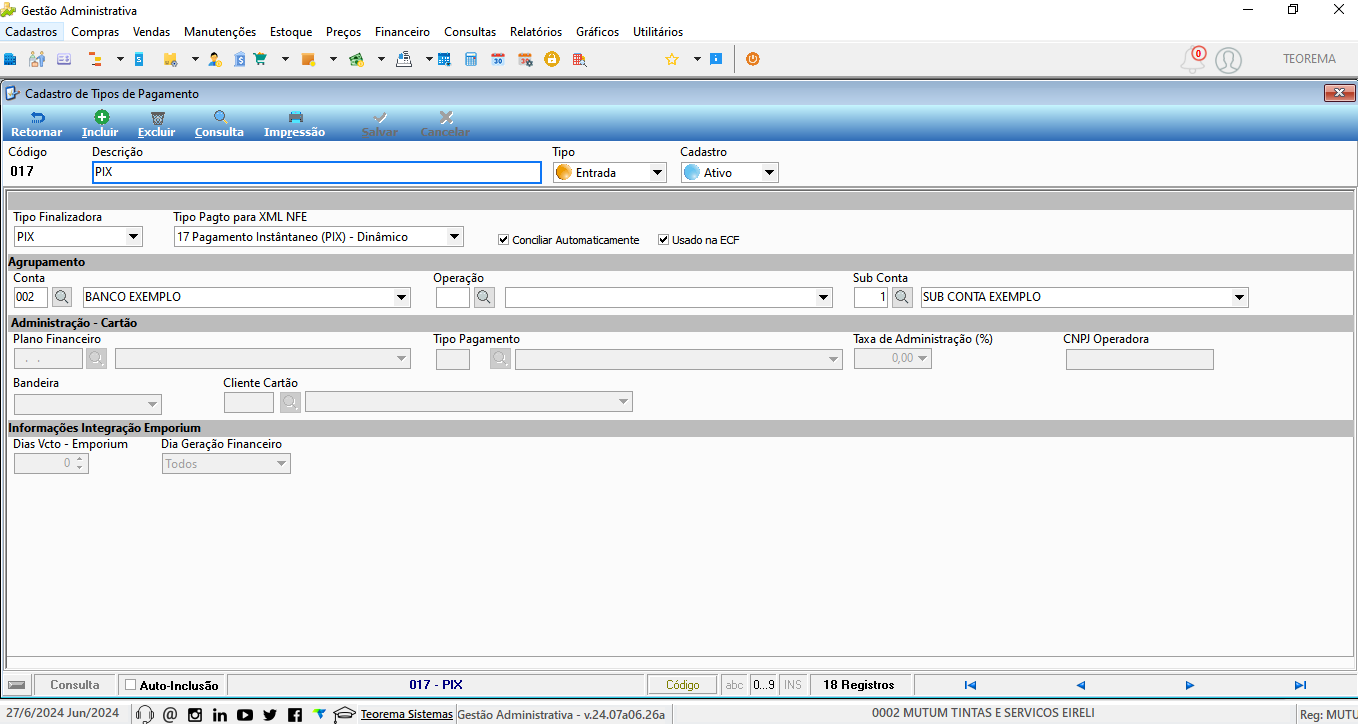Click the two people icon in toolbar
Image resolution: width=1358 pixels, height=724 pixels.
37,59
